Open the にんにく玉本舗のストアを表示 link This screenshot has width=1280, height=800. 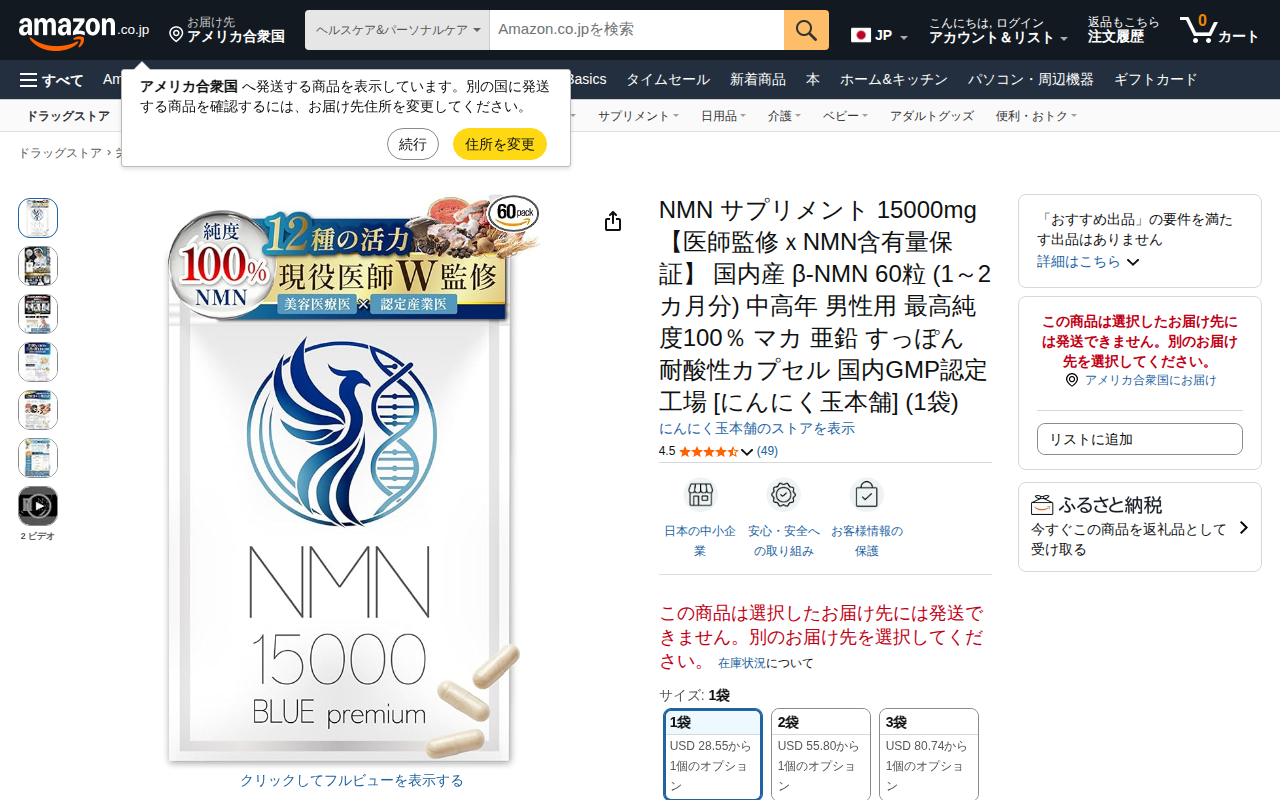click(x=757, y=428)
